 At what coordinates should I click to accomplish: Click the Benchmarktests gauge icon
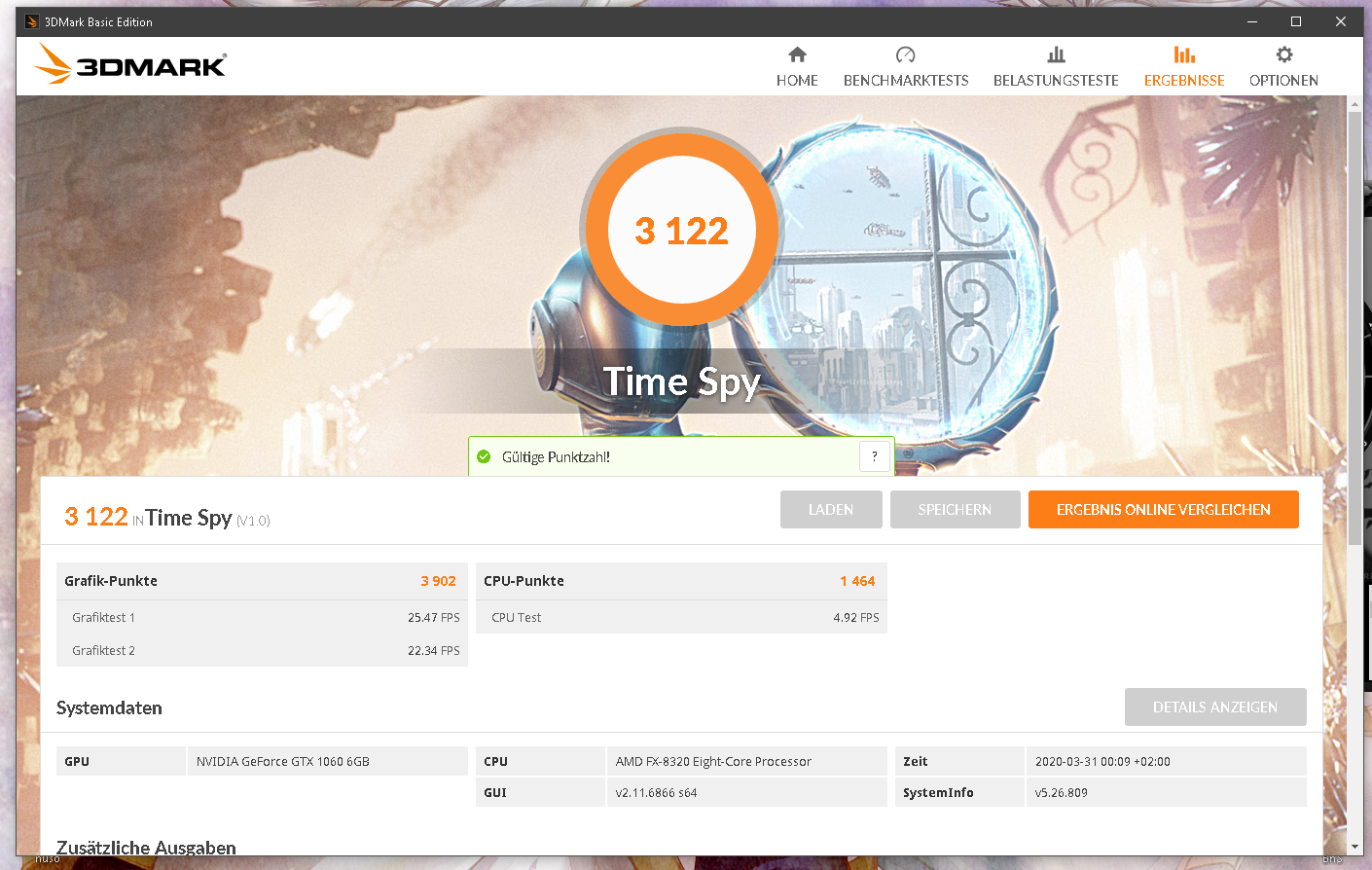point(905,54)
